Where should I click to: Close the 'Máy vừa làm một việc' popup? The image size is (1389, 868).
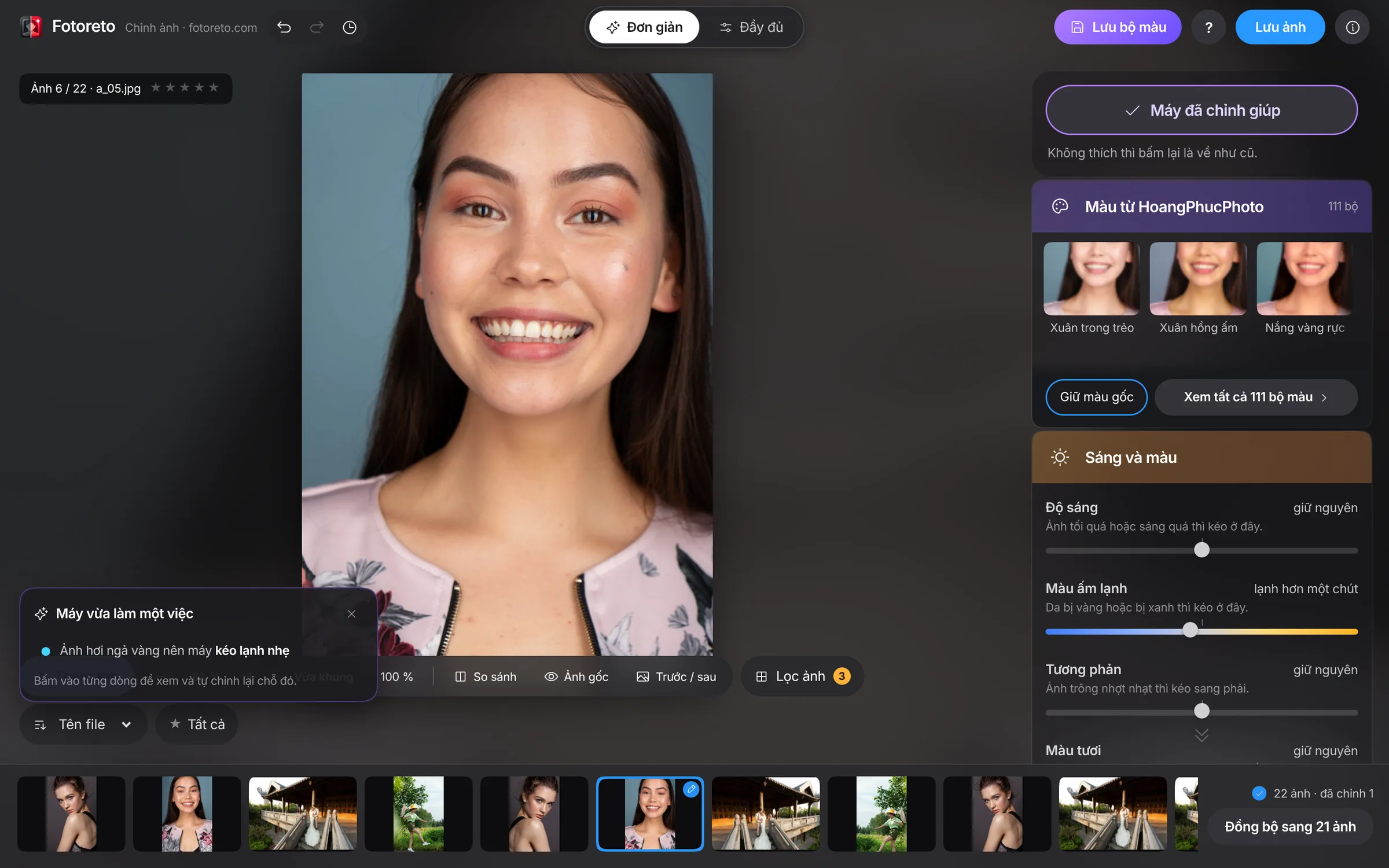click(351, 613)
